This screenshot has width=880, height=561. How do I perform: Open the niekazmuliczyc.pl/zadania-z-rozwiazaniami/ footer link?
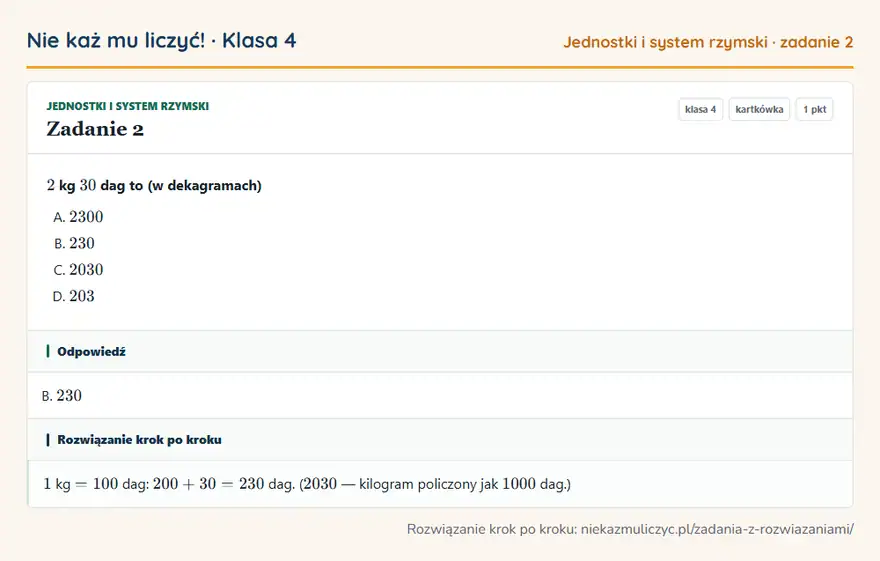(x=717, y=529)
